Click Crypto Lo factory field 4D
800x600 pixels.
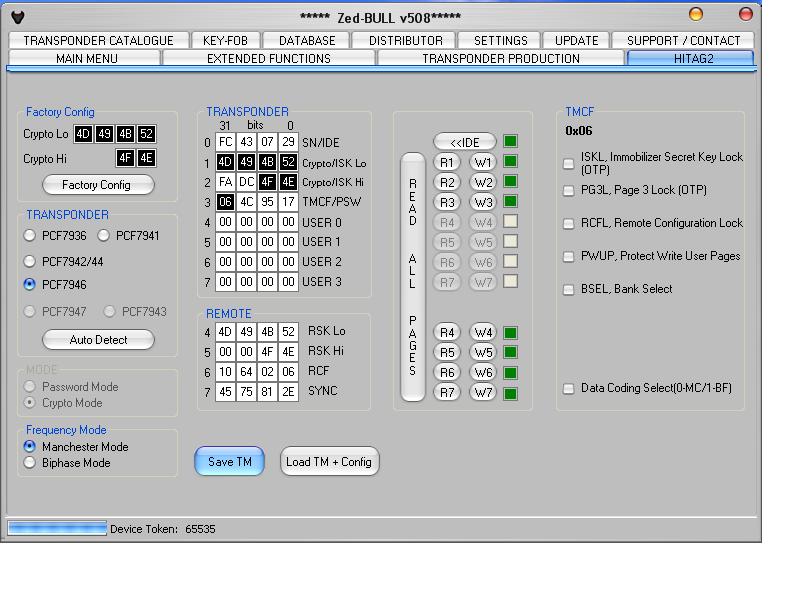83,134
